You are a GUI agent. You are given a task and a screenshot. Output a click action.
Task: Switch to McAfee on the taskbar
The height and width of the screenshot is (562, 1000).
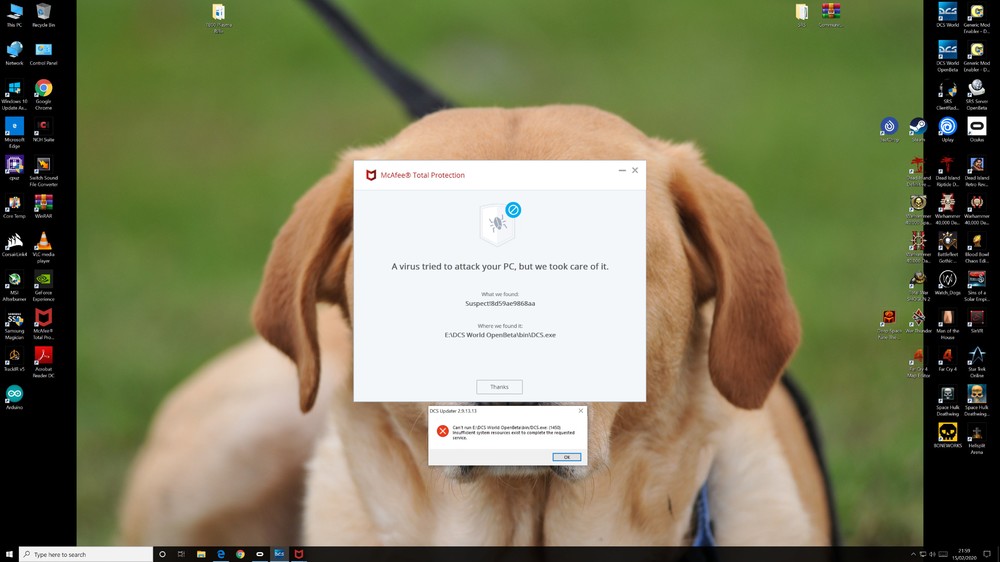point(298,554)
